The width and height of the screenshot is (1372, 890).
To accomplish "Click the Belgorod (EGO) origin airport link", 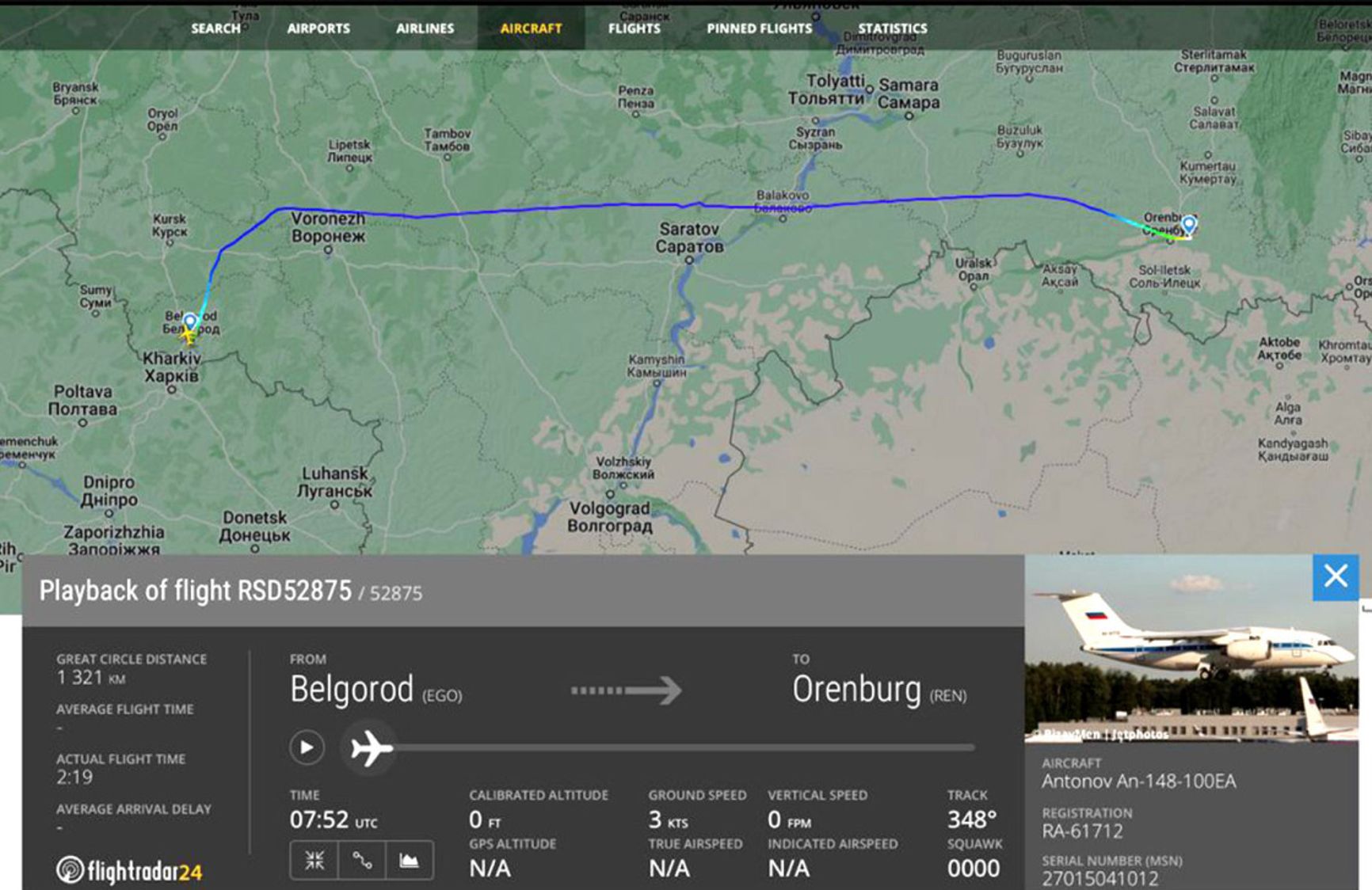I will pyautogui.click(x=376, y=690).
